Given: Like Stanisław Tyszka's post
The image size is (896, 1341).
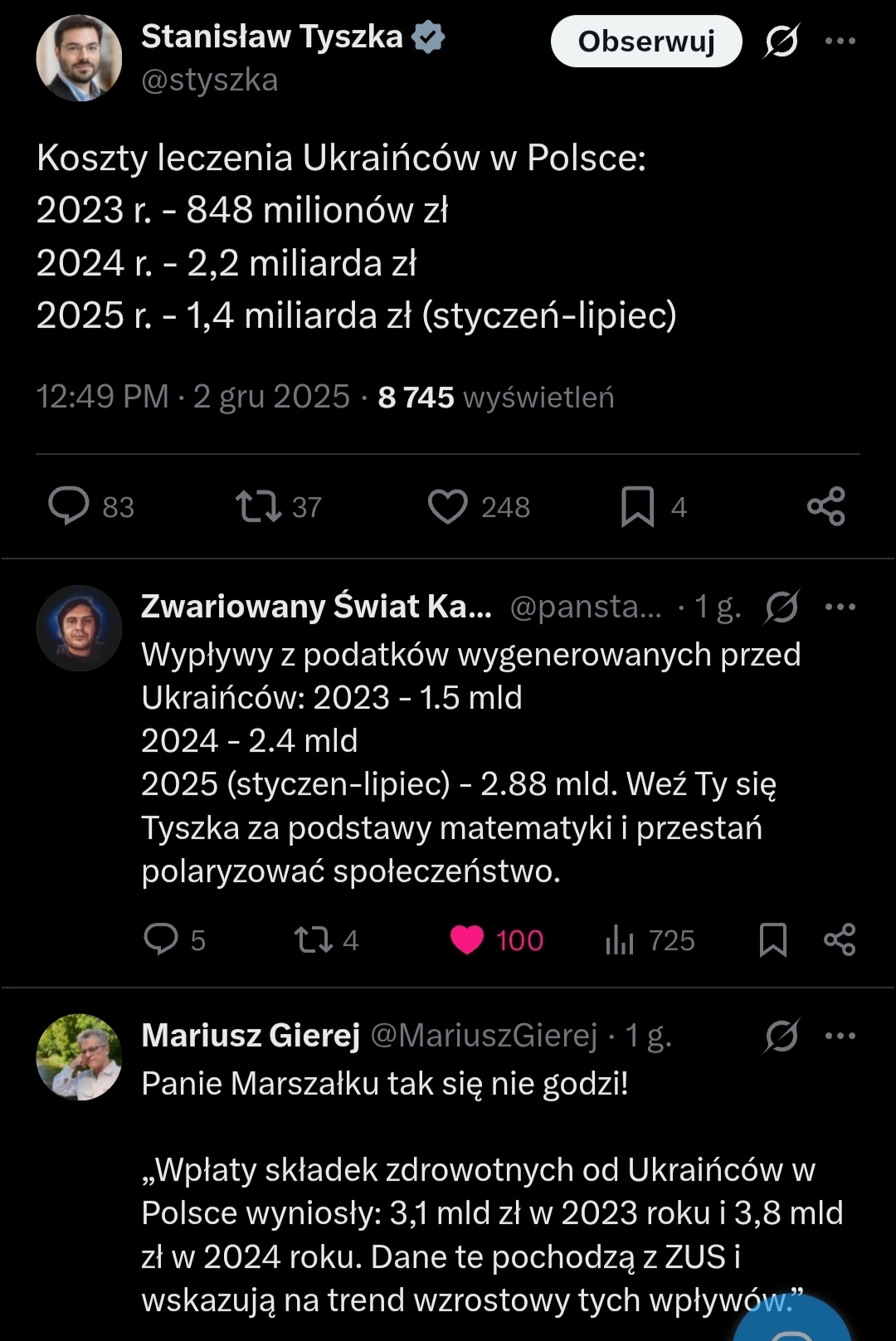Looking at the screenshot, I should click(x=448, y=506).
